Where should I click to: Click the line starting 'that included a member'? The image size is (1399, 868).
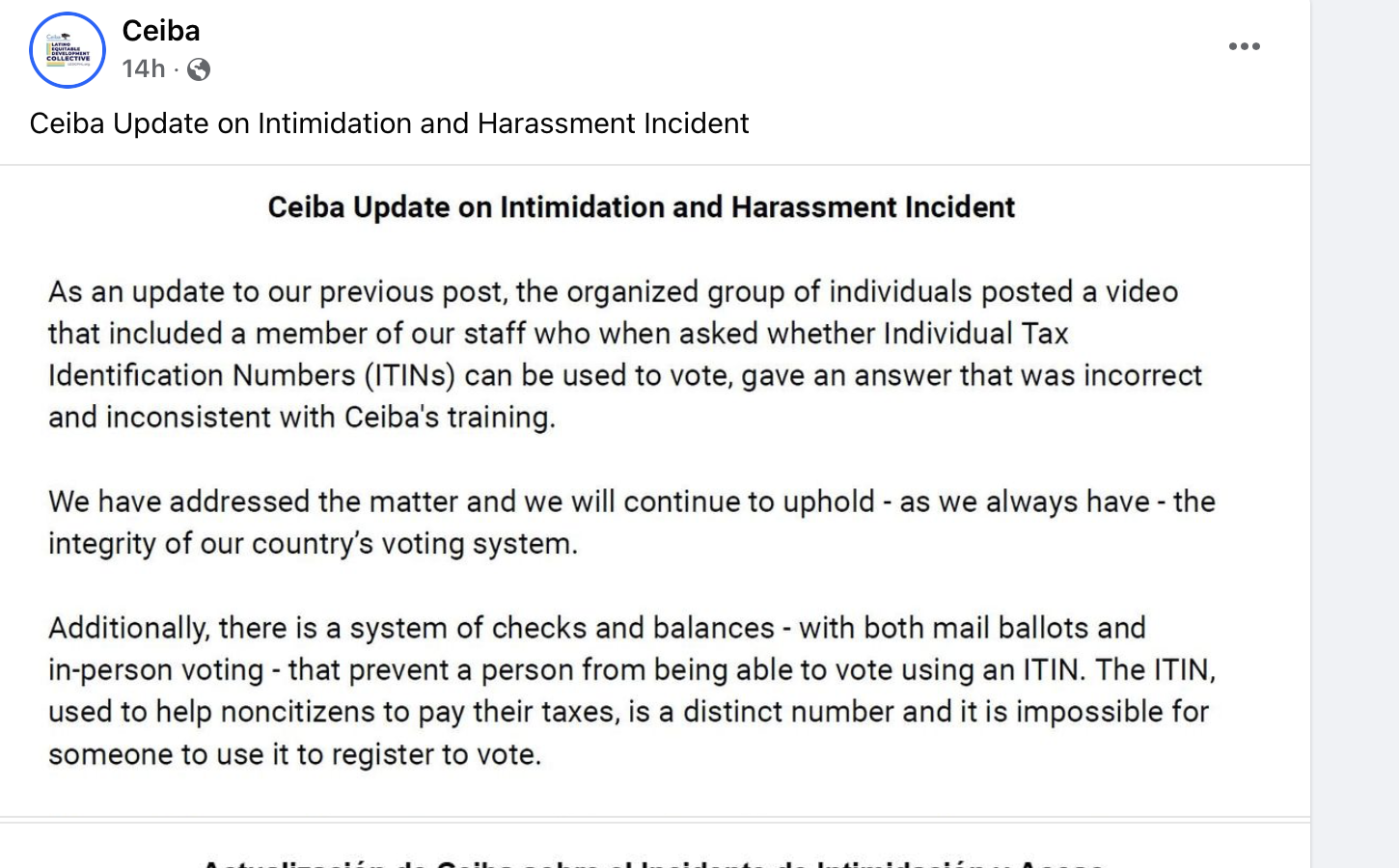pos(558,334)
